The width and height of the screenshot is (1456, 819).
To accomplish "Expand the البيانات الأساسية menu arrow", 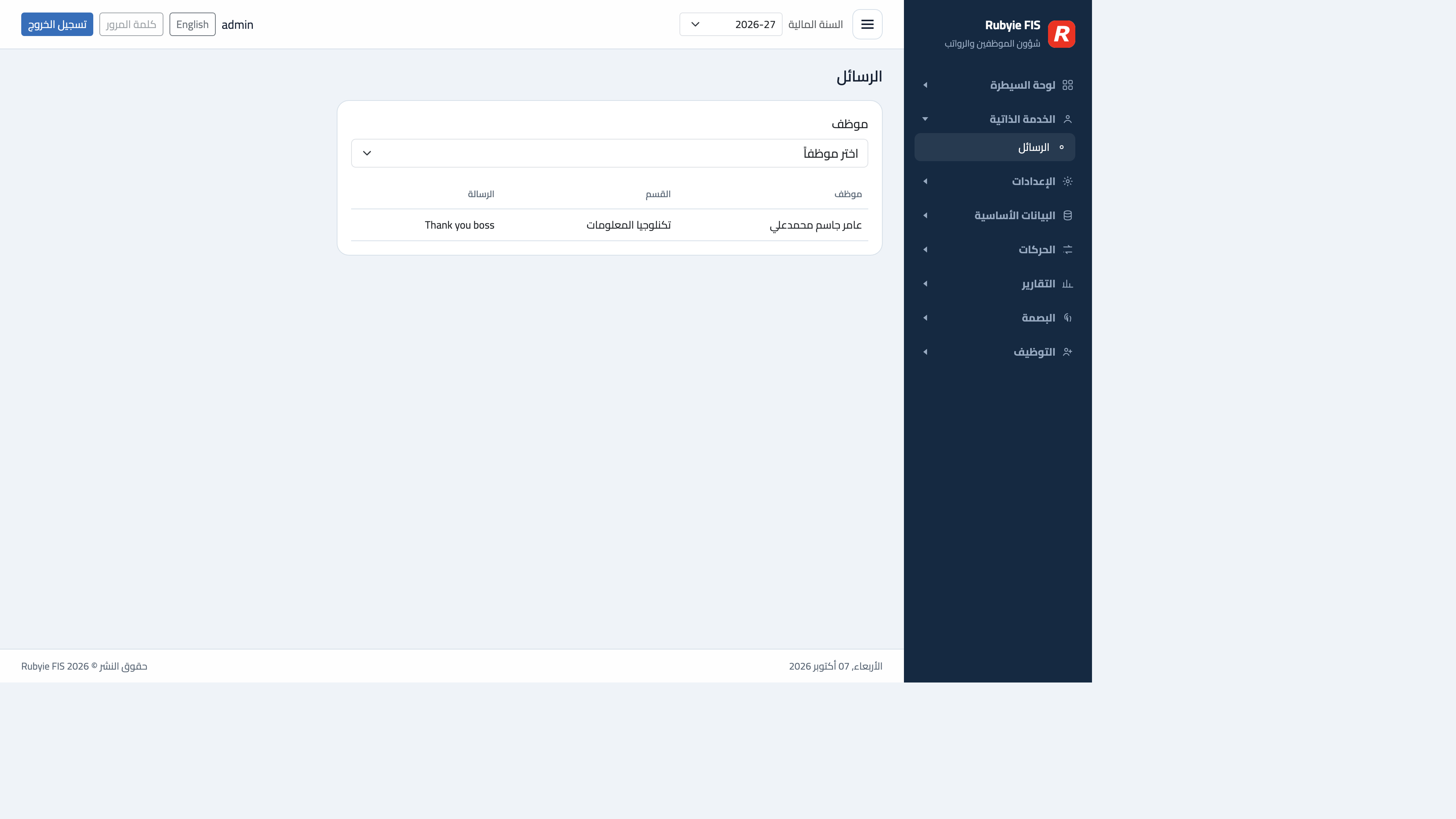I will (925, 215).
